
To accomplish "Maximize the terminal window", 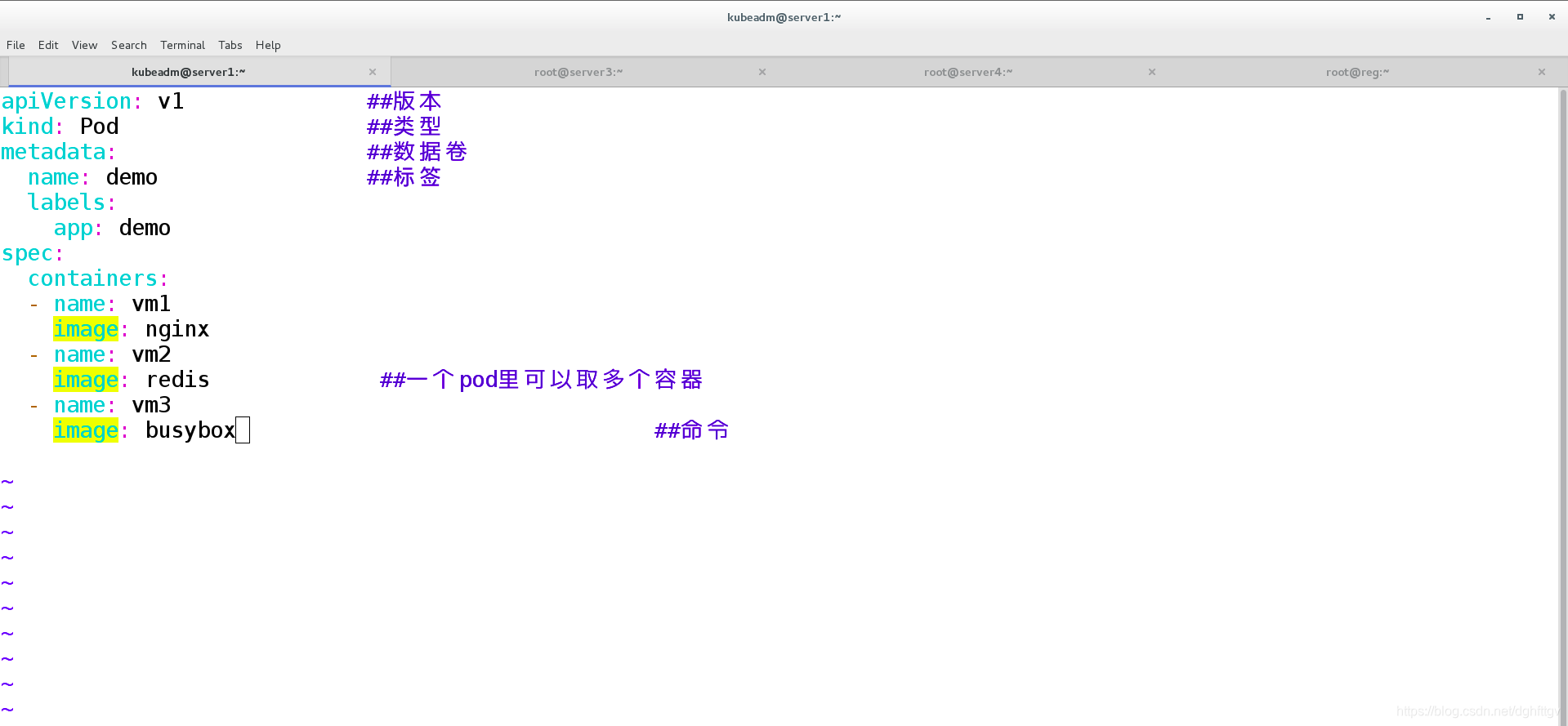I will 1520,17.
